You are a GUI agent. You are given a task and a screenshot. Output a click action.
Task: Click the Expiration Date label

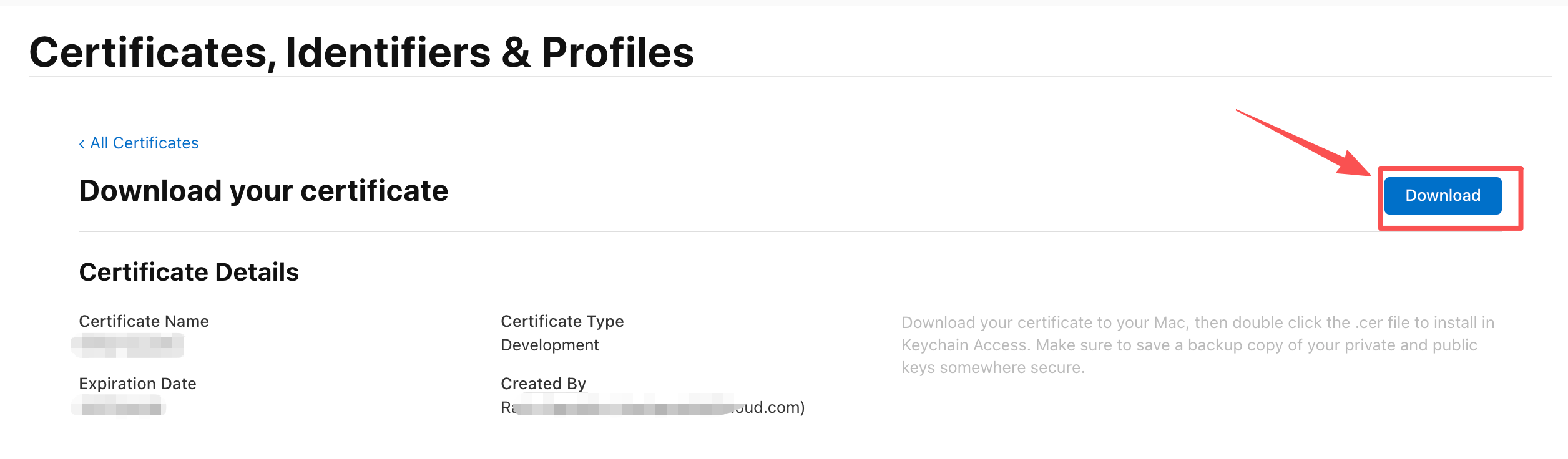tap(137, 384)
